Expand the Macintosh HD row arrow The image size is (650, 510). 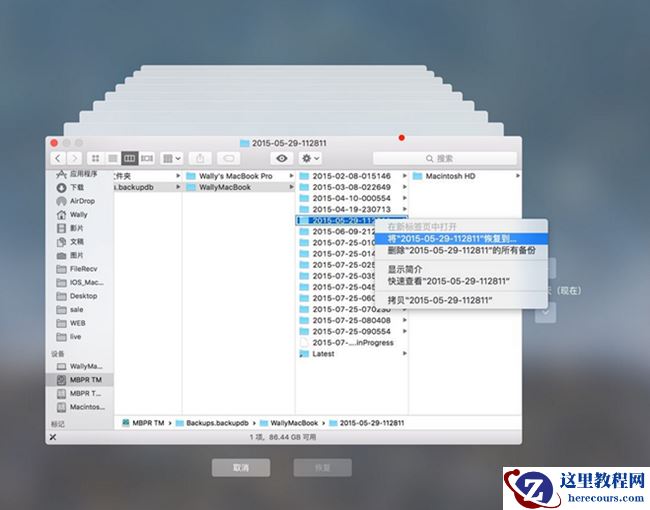(518, 176)
